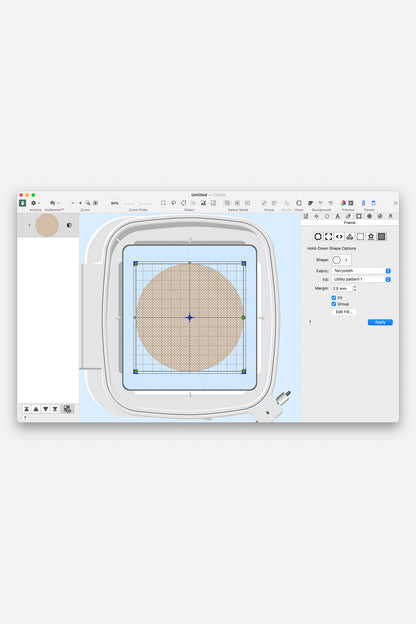The height and width of the screenshot is (624, 416).
Task: Switch to the first panel tab icon
Action: click(306, 216)
